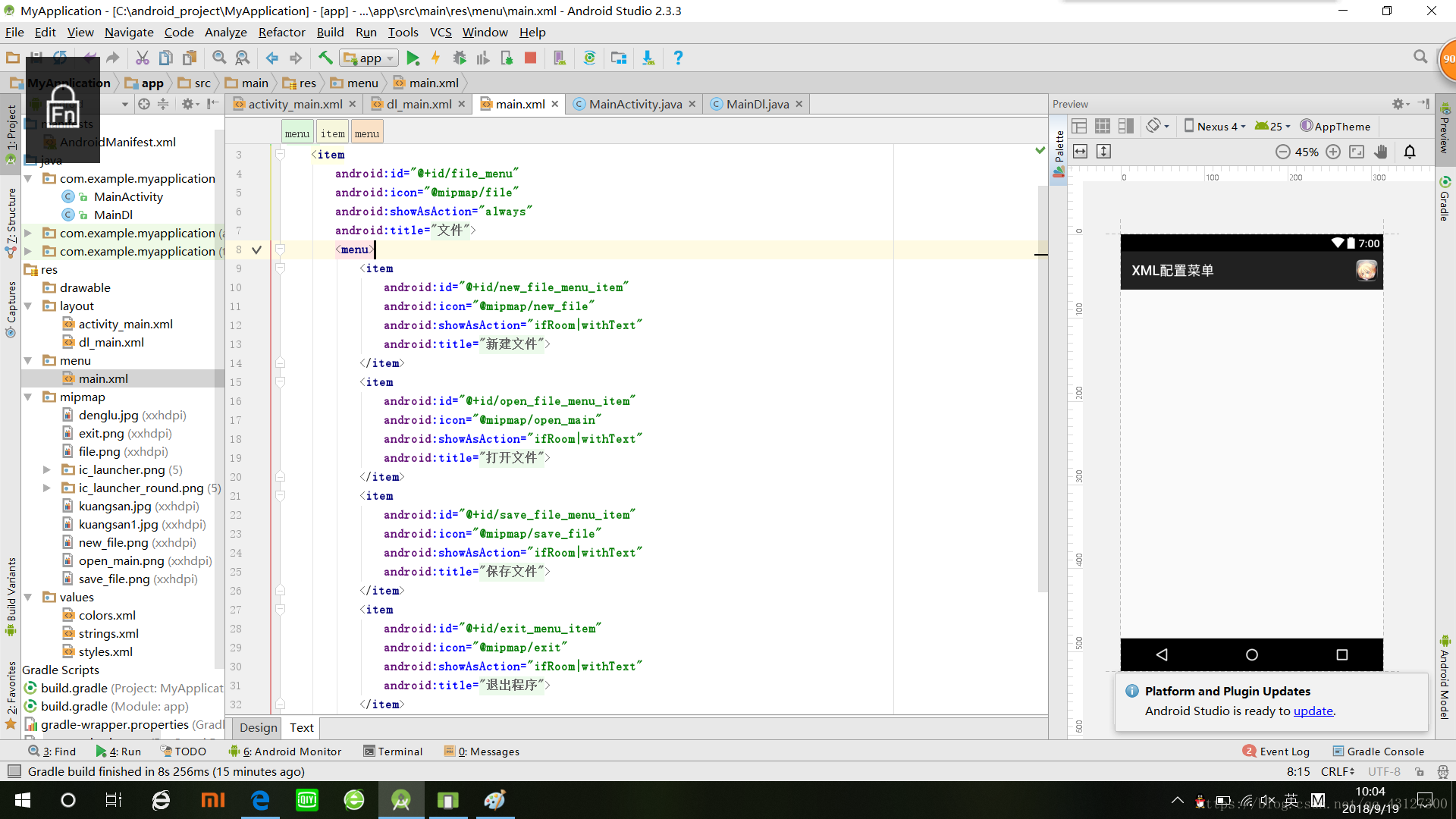Screen dimensions: 1456x819
Task: Toggle expand horizontally icon in Preview
Action: pos(1081,152)
